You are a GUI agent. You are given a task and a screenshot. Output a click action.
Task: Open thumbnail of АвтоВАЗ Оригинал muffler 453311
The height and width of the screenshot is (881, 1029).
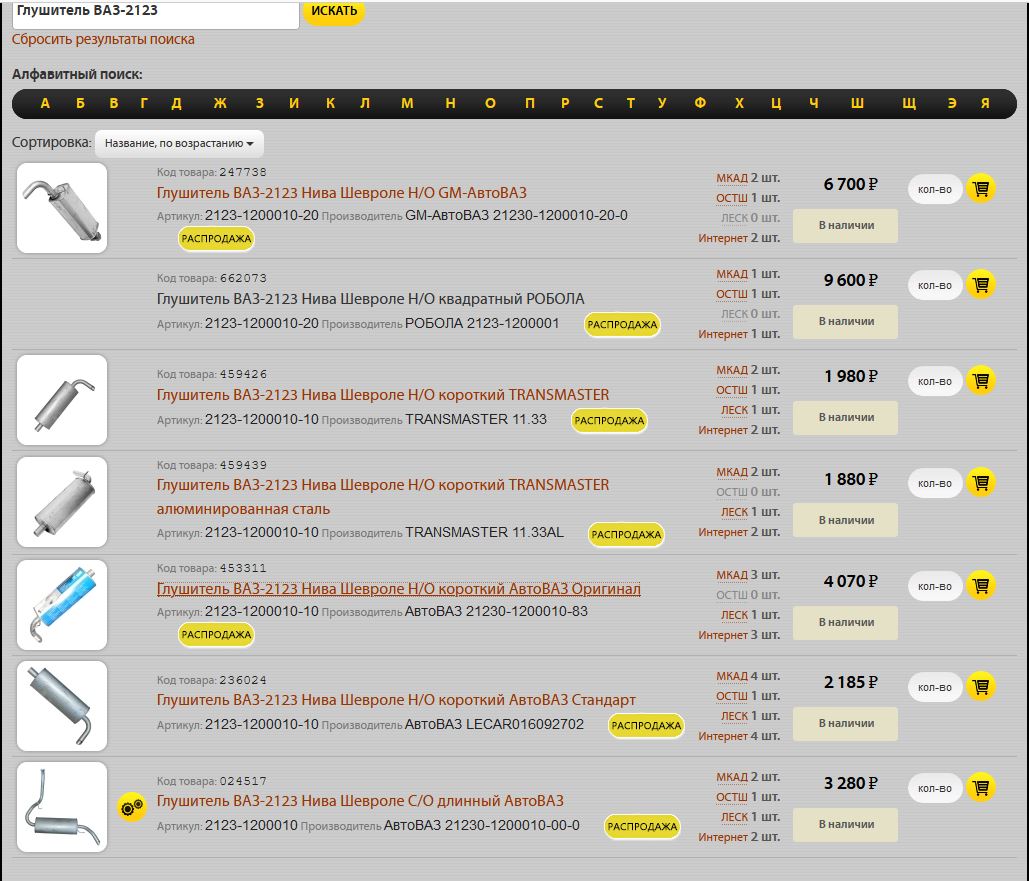click(x=62, y=605)
